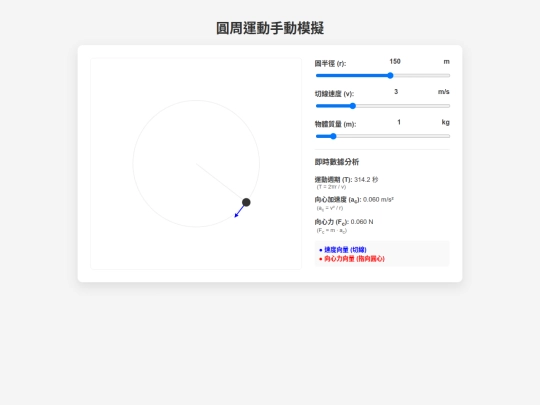Click the blue velocity vector arrow
This screenshot has height=405, width=540.
click(239, 211)
